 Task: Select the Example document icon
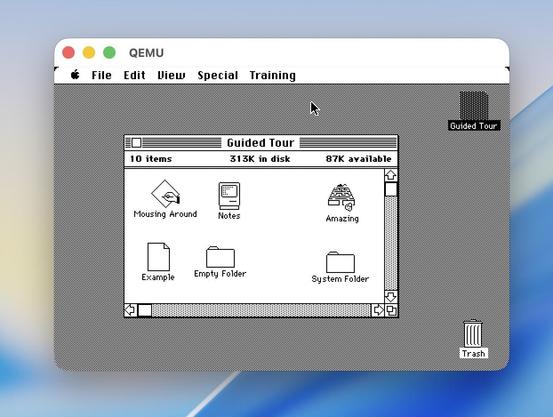point(158,256)
